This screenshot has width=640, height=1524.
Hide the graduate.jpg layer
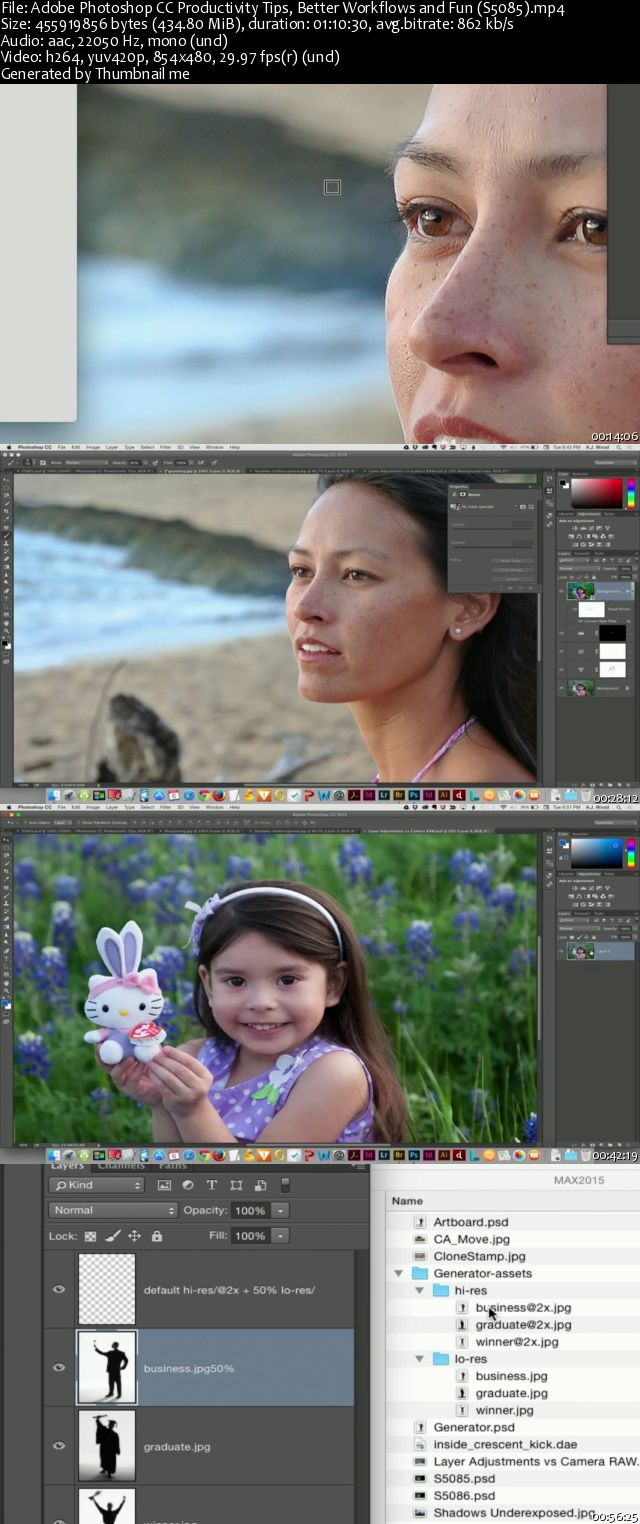click(59, 1445)
